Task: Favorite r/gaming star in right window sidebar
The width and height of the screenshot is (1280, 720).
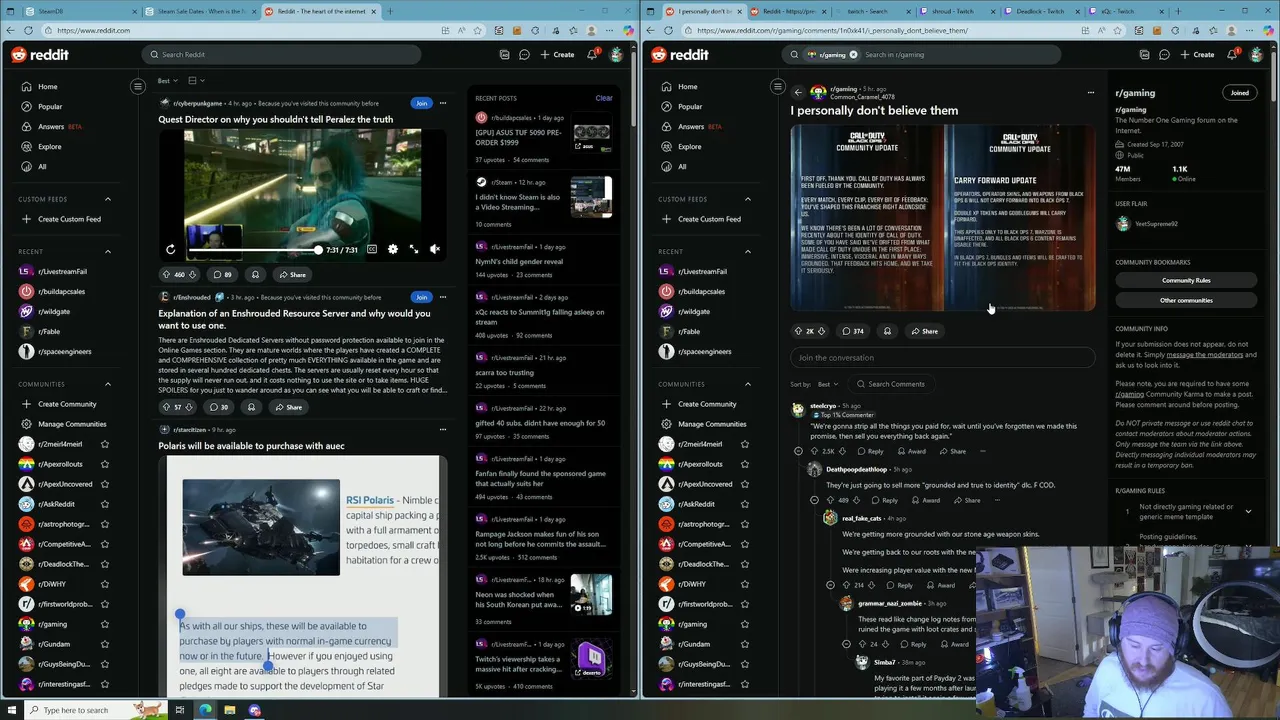Action: (x=744, y=624)
